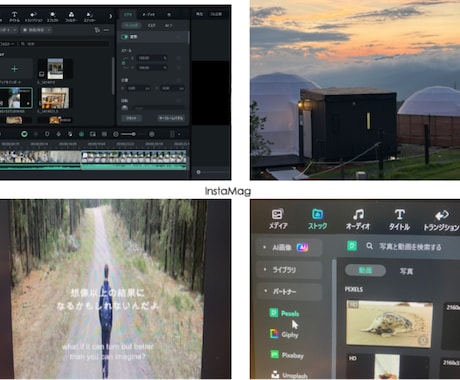460x380 pixels.
Task: Open the Effects tab in the editor toolbar
Action: coord(52,17)
